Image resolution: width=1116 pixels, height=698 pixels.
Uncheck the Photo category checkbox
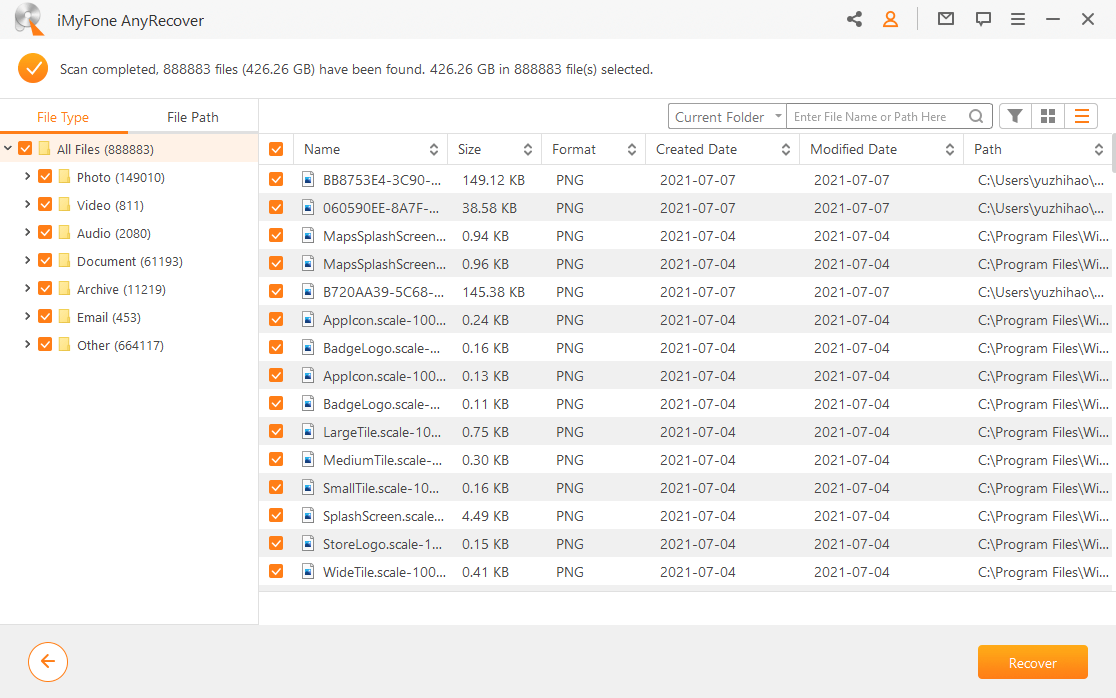[45, 177]
